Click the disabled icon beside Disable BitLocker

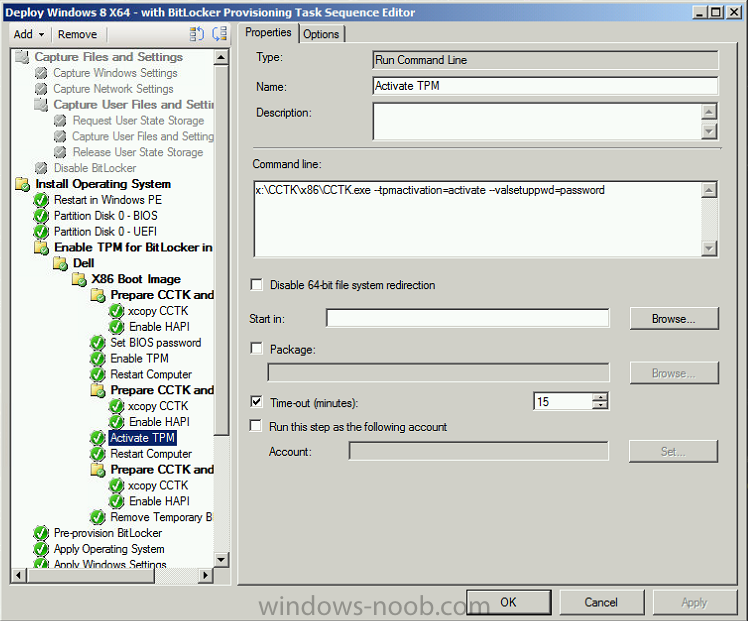[x=41, y=168]
